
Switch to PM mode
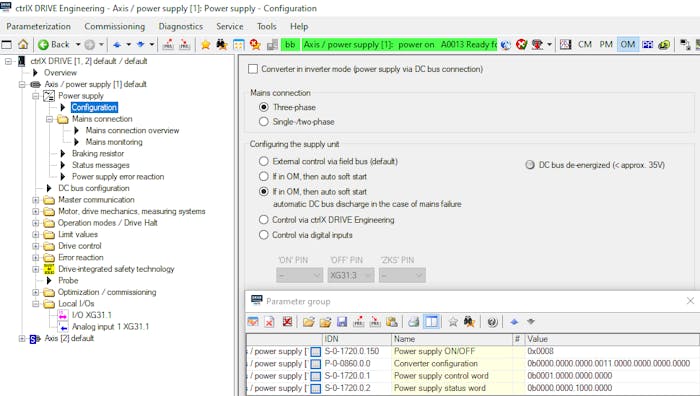[x=606, y=44]
